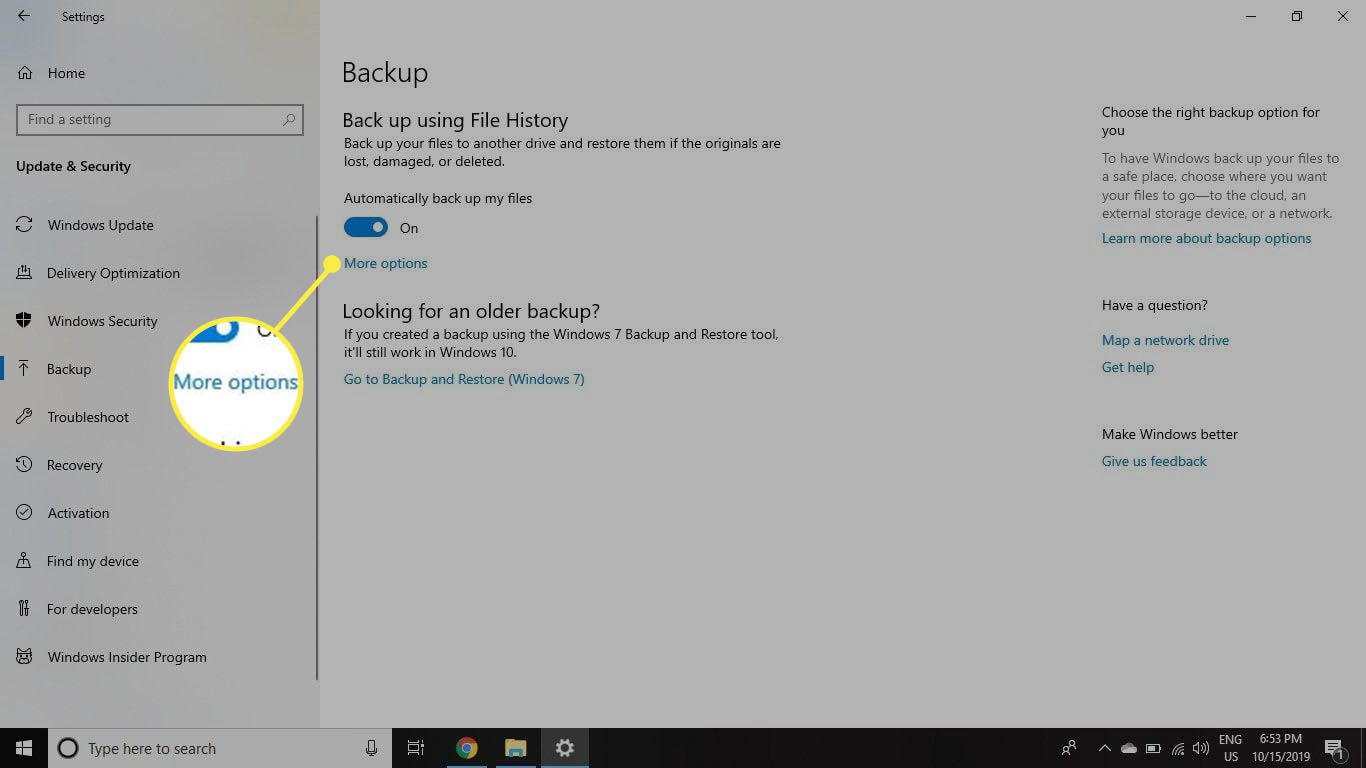Image resolution: width=1366 pixels, height=768 pixels.
Task: Click the Type here to search taskbar box
Action: coord(220,748)
